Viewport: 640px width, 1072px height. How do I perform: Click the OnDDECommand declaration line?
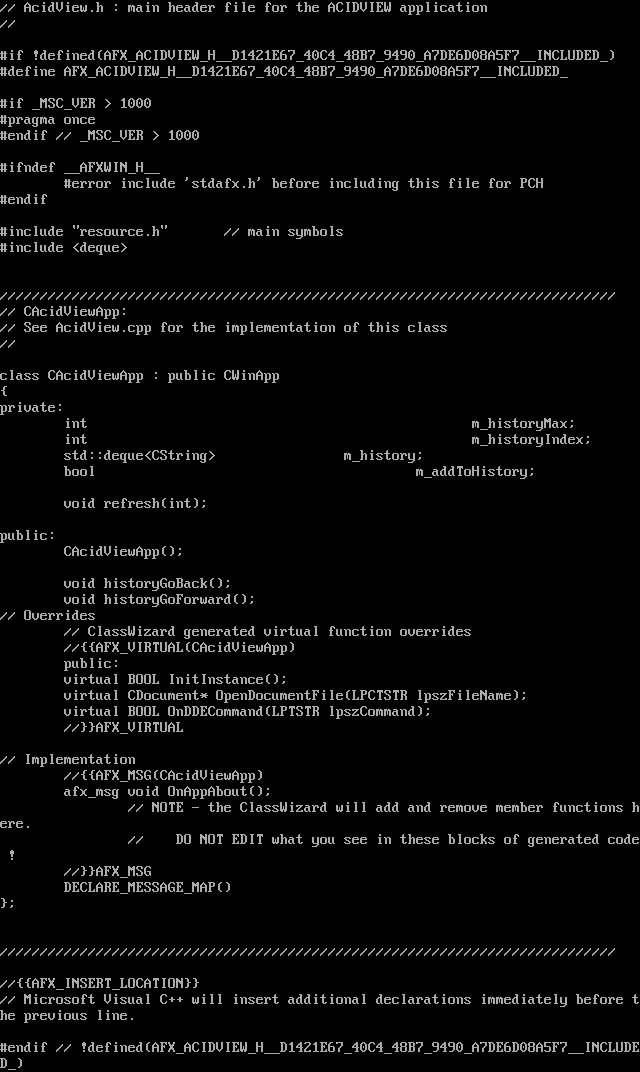(247, 712)
